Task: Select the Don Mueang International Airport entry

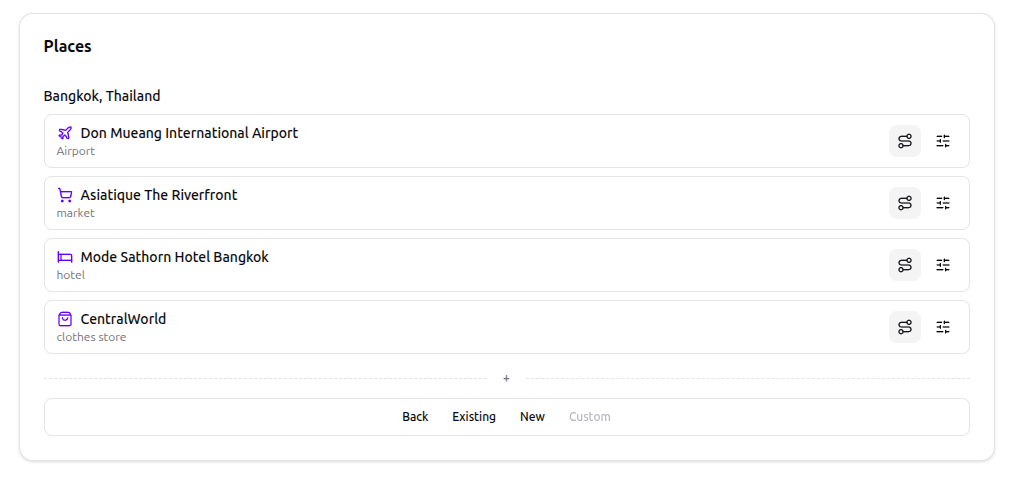Action: pos(189,133)
